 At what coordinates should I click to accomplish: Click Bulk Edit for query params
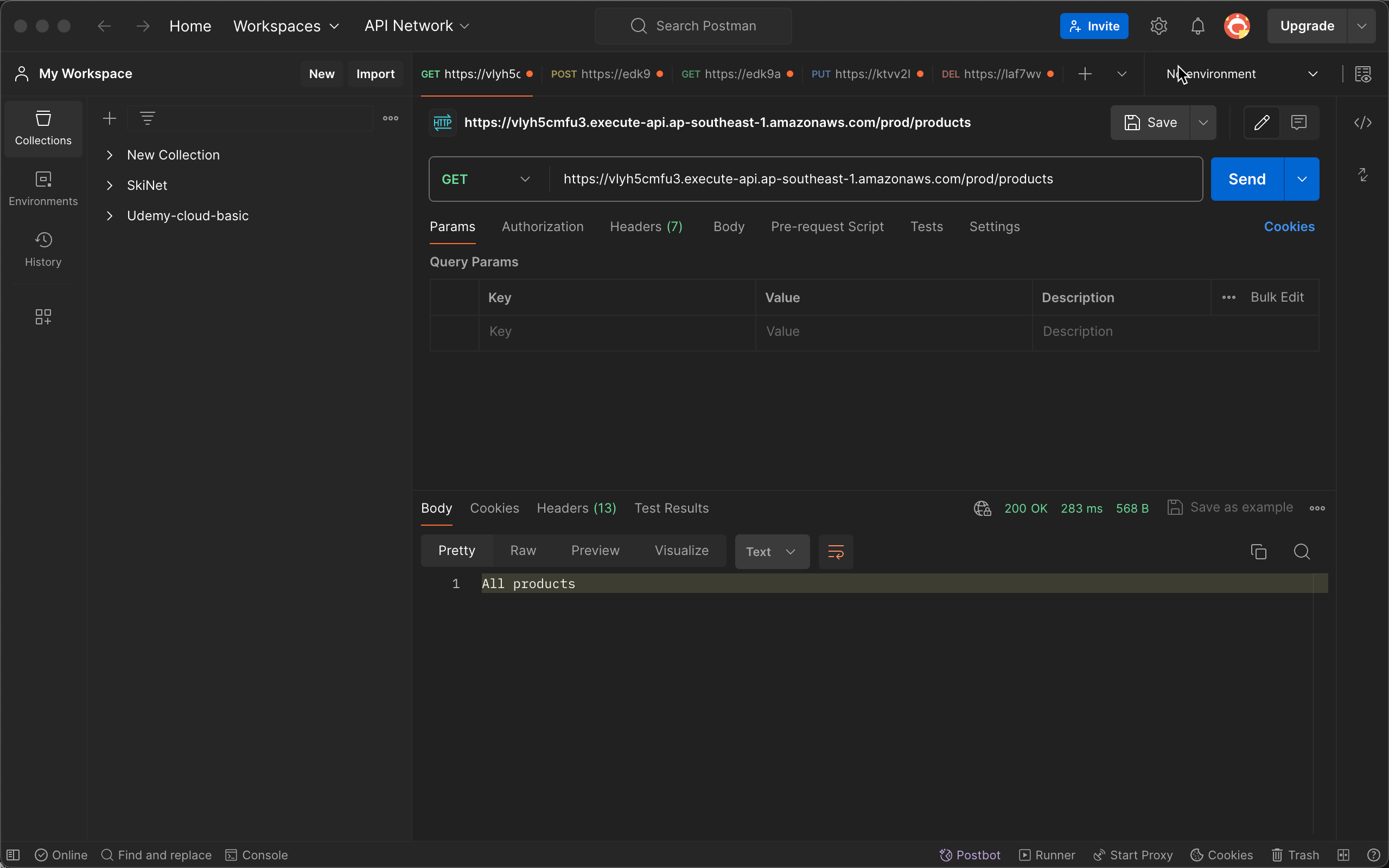pyautogui.click(x=1277, y=297)
